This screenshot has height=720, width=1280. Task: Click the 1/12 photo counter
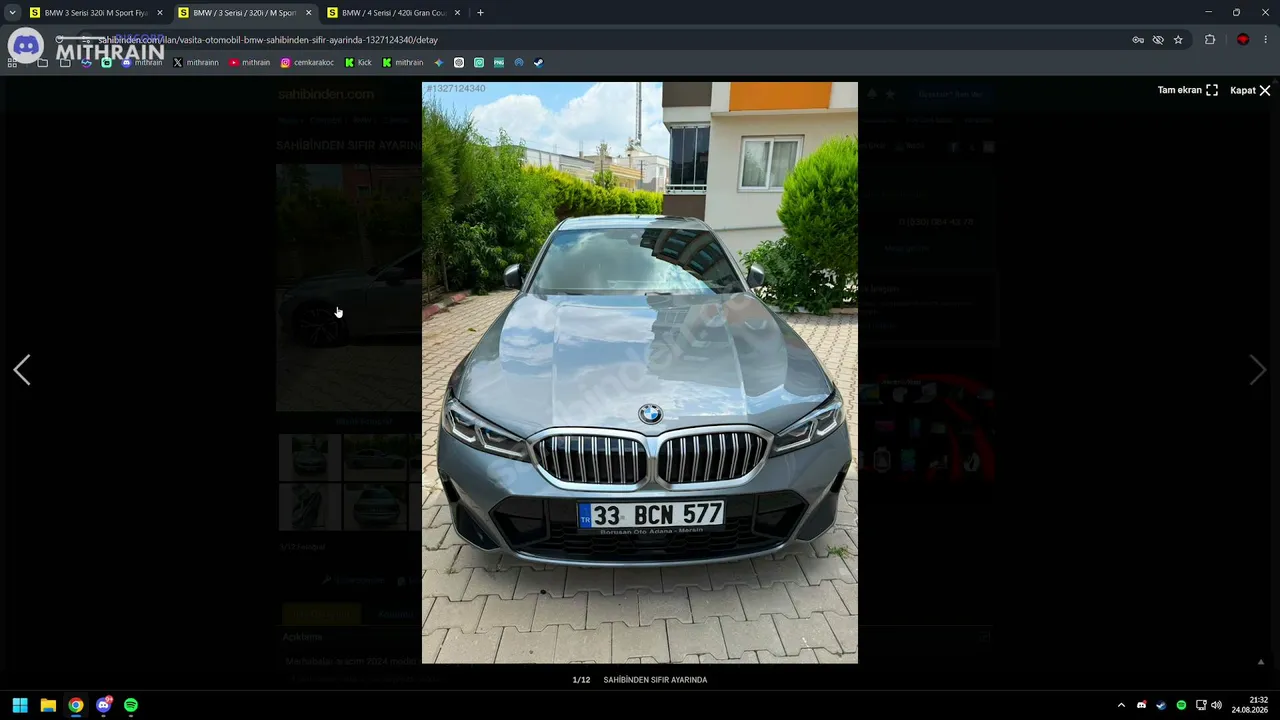[x=581, y=680]
